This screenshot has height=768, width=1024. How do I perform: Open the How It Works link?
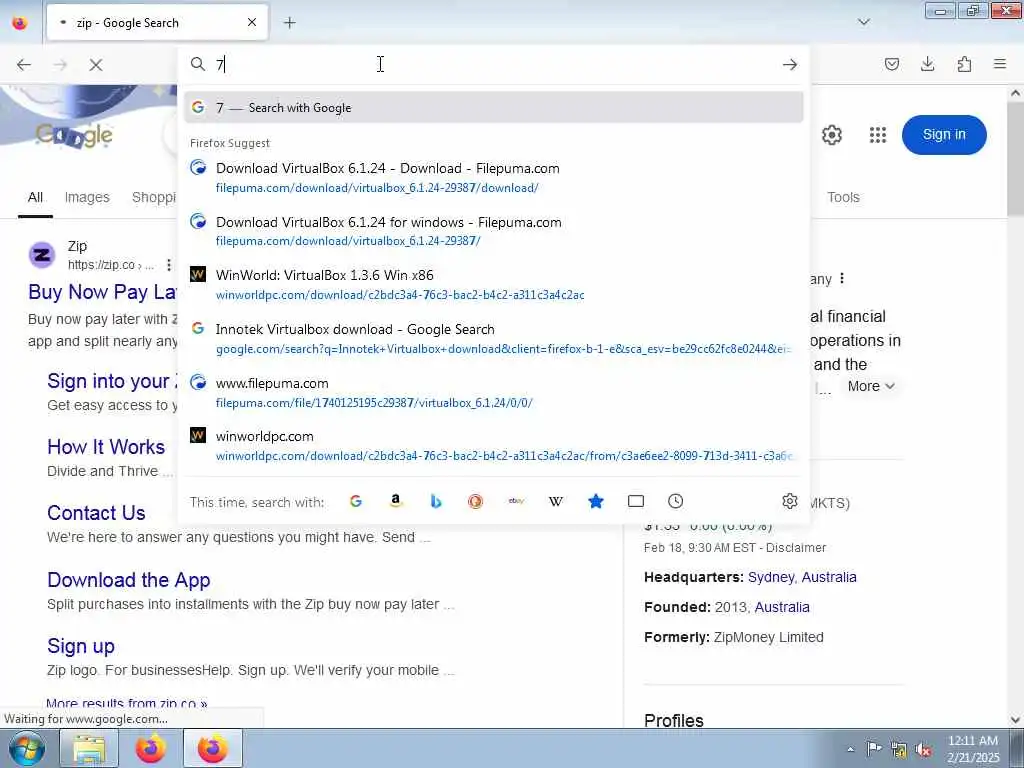tap(106, 447)
